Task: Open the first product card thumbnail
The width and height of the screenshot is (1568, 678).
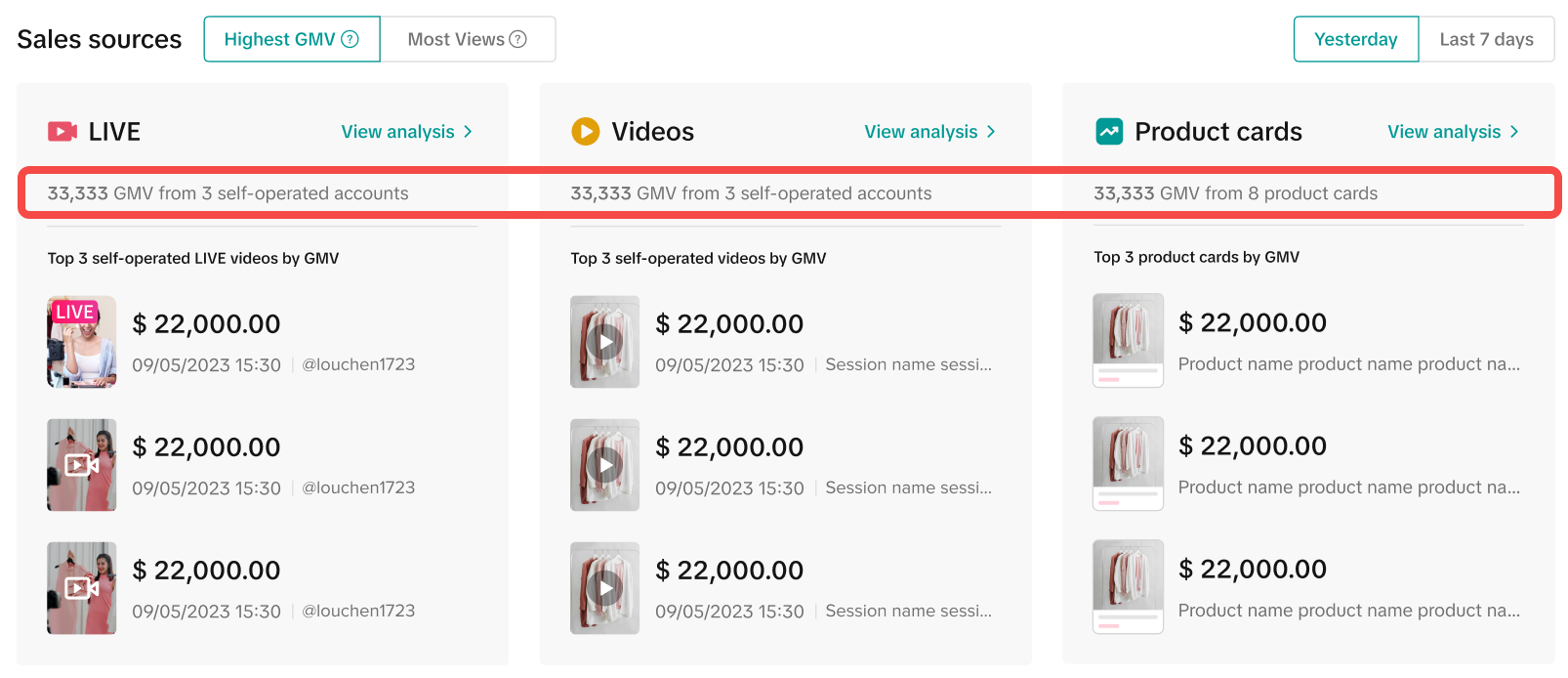Action: [x=1128, y=340]
